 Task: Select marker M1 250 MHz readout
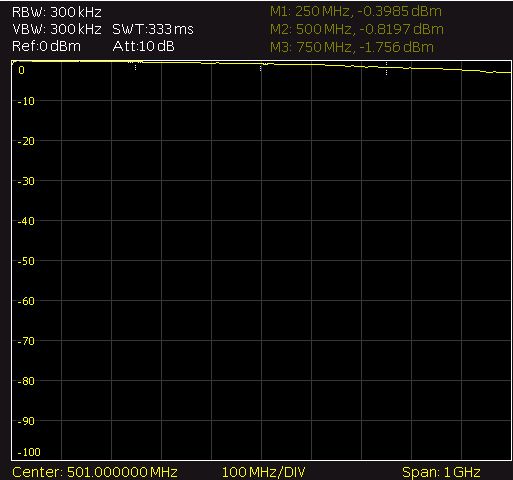point(356,11)
